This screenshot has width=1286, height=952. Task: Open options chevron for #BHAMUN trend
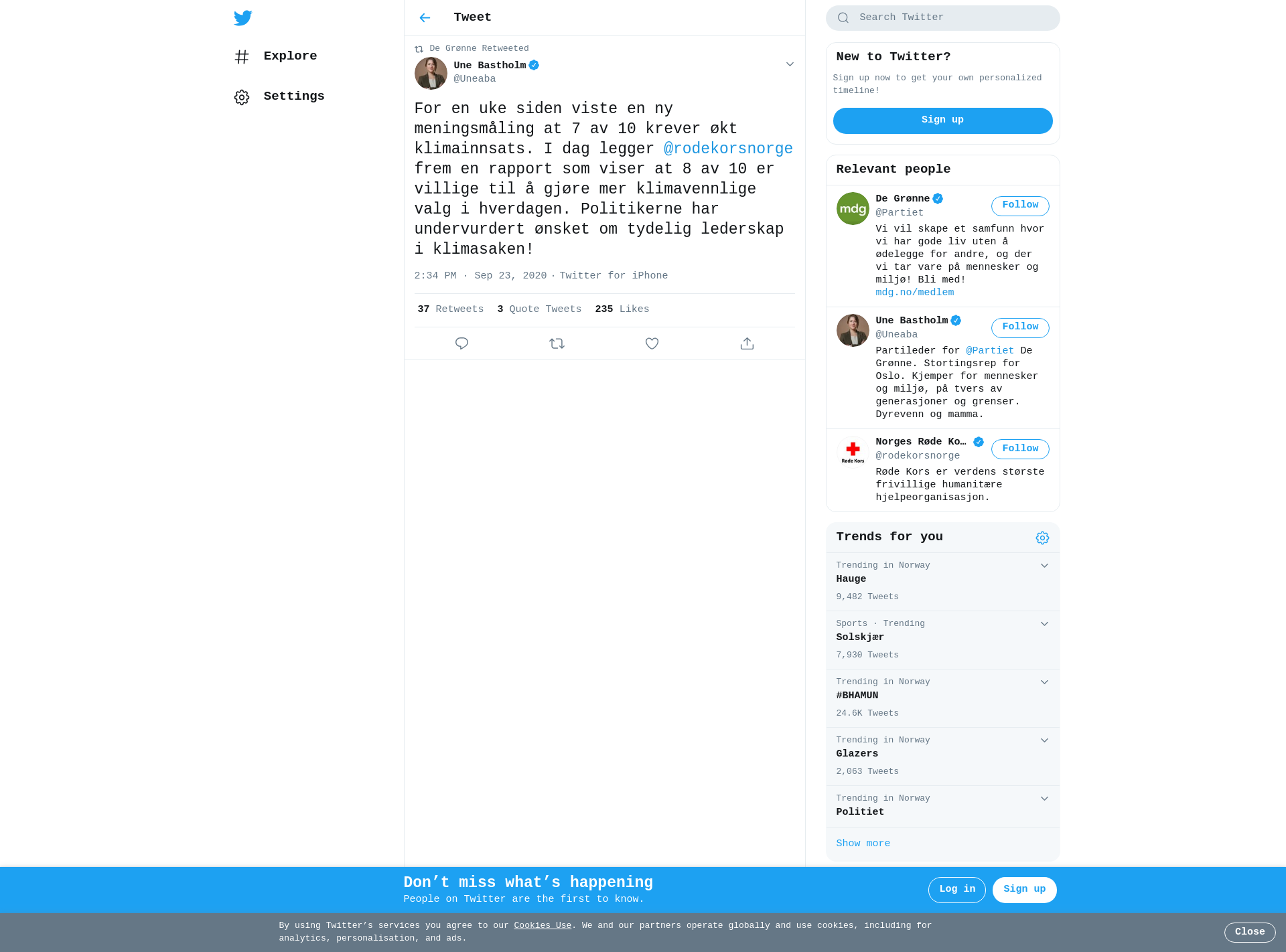coord(1044,682)
